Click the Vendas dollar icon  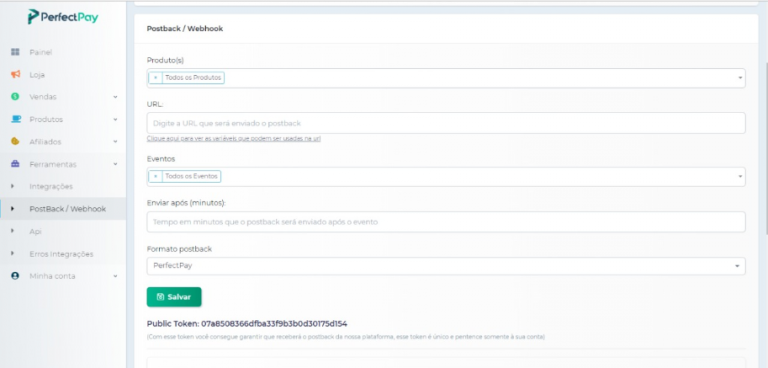[15, 97]
